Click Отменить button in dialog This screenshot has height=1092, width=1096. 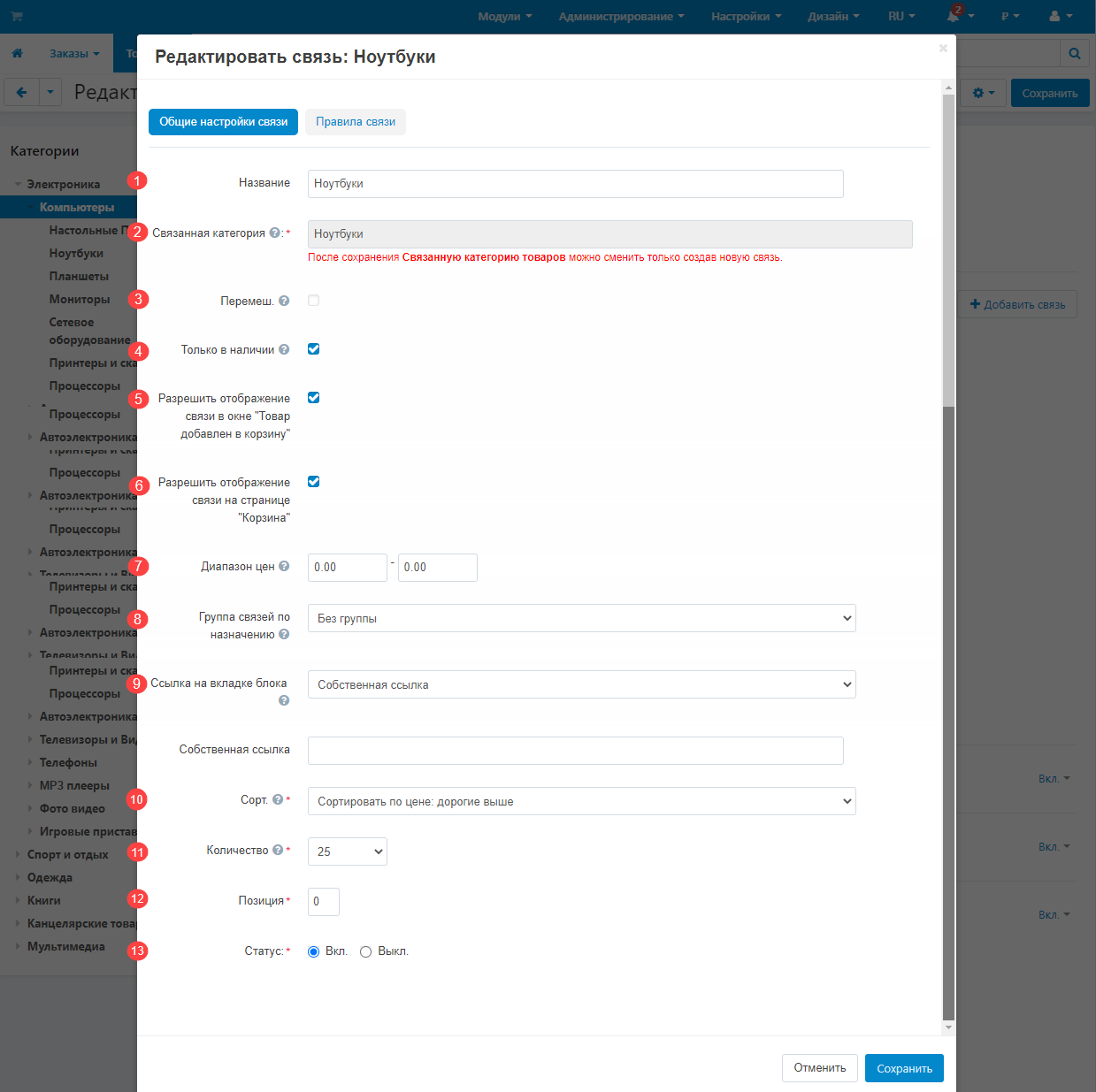820,1068
